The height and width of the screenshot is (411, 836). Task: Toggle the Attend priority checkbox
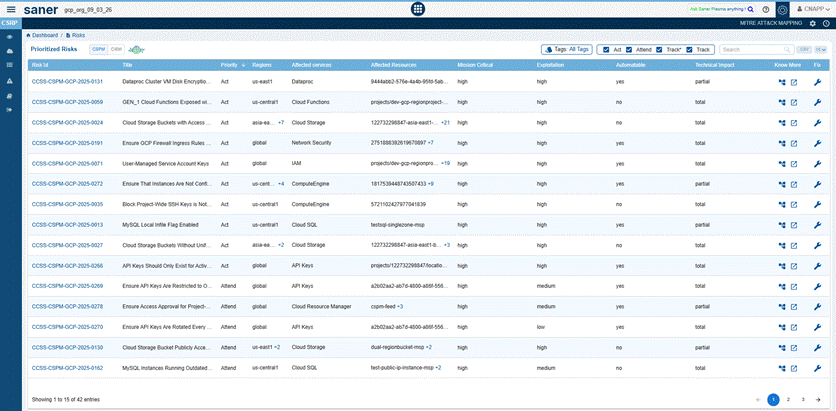click(x=629, y=49)
